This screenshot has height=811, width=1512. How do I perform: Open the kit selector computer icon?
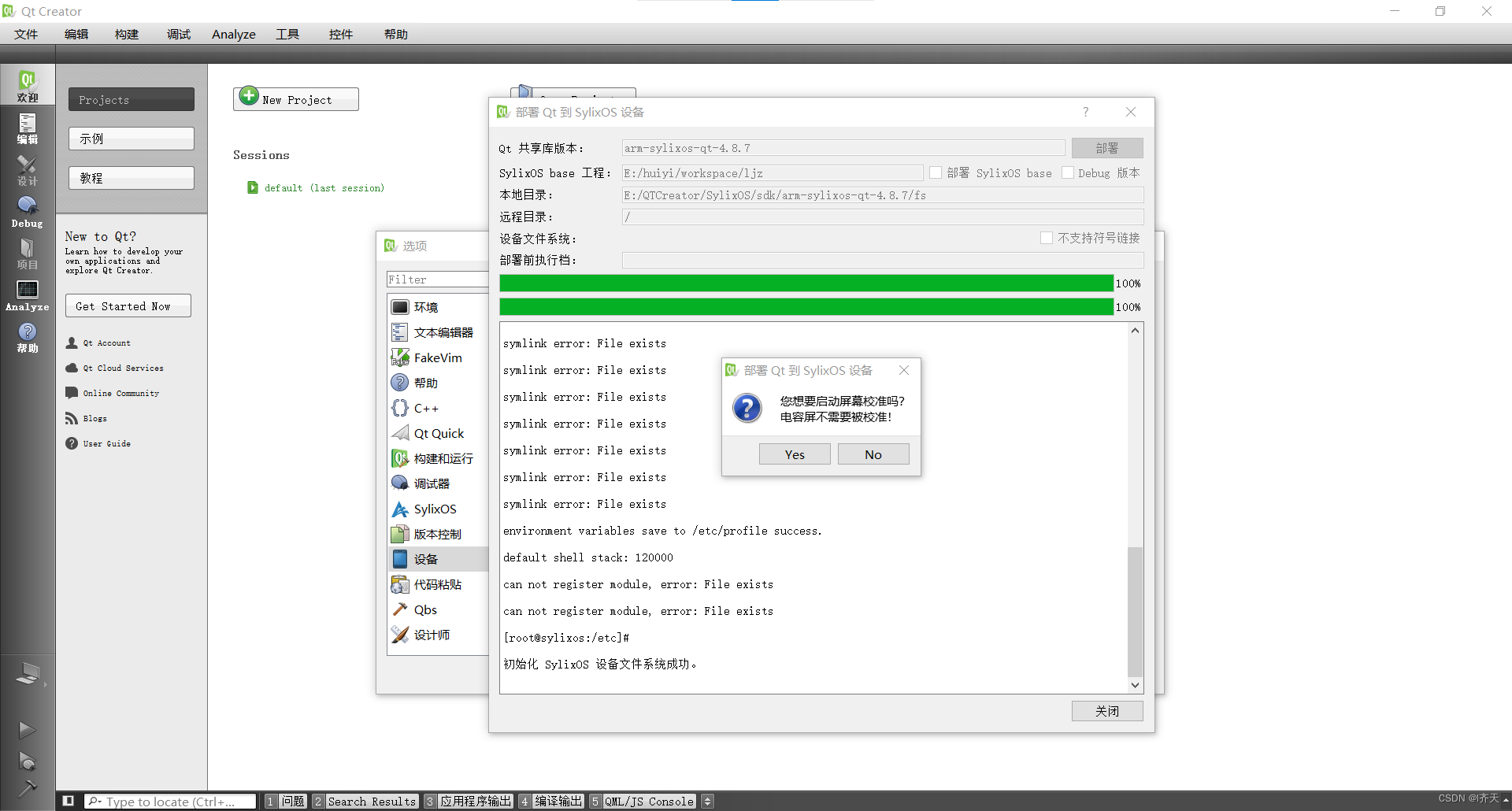28,674
